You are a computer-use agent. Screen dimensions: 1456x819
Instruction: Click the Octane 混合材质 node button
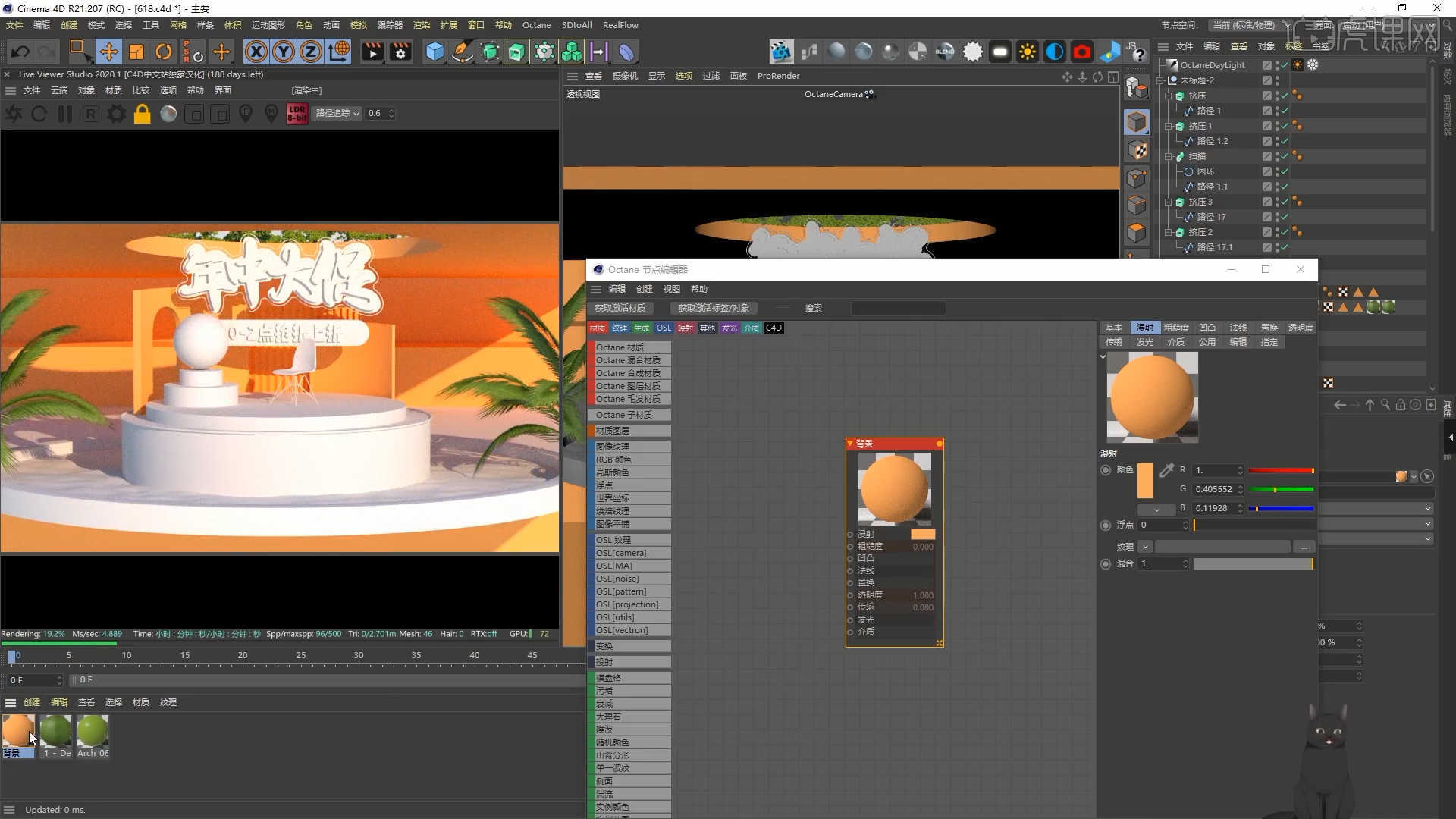coord(628,360)
